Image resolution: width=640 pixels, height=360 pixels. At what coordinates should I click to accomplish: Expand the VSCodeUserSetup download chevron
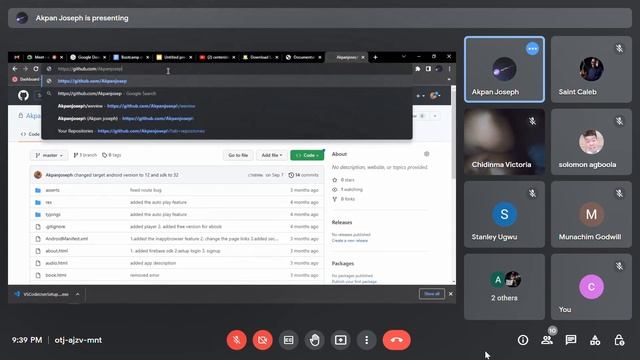click(x=78, y=294)
